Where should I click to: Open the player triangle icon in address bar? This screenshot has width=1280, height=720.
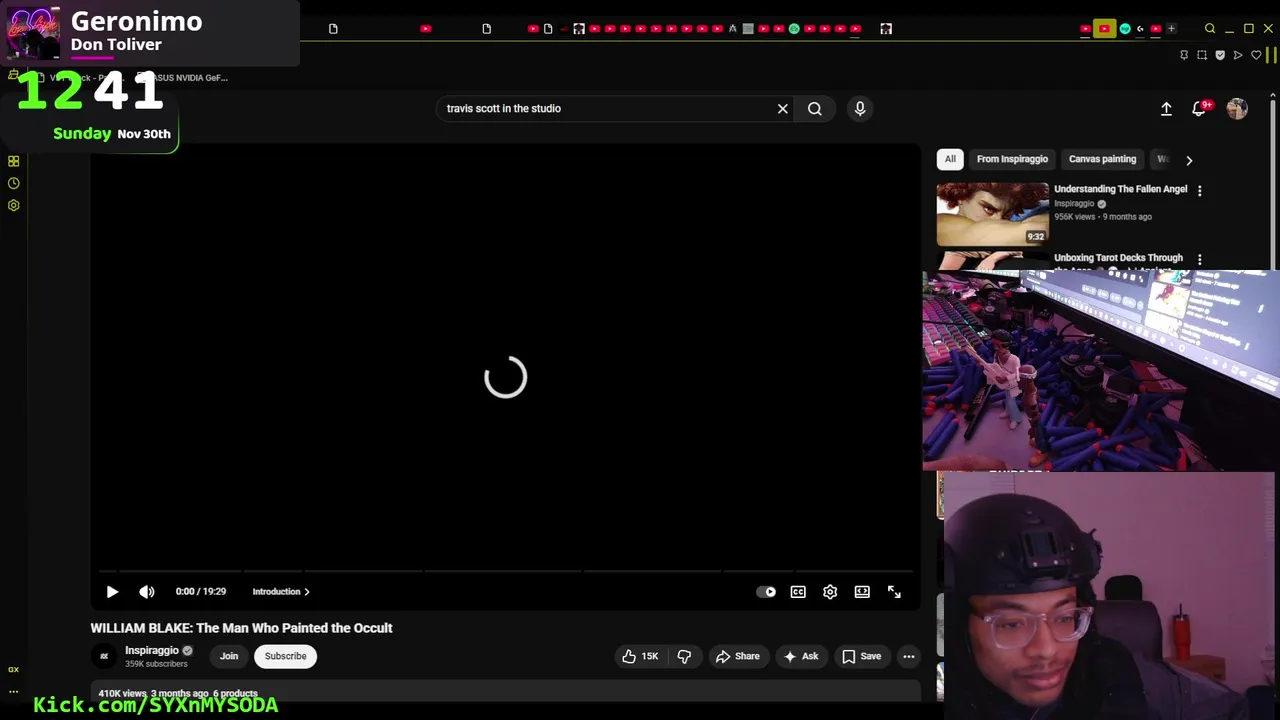[x=1238, y=55]
